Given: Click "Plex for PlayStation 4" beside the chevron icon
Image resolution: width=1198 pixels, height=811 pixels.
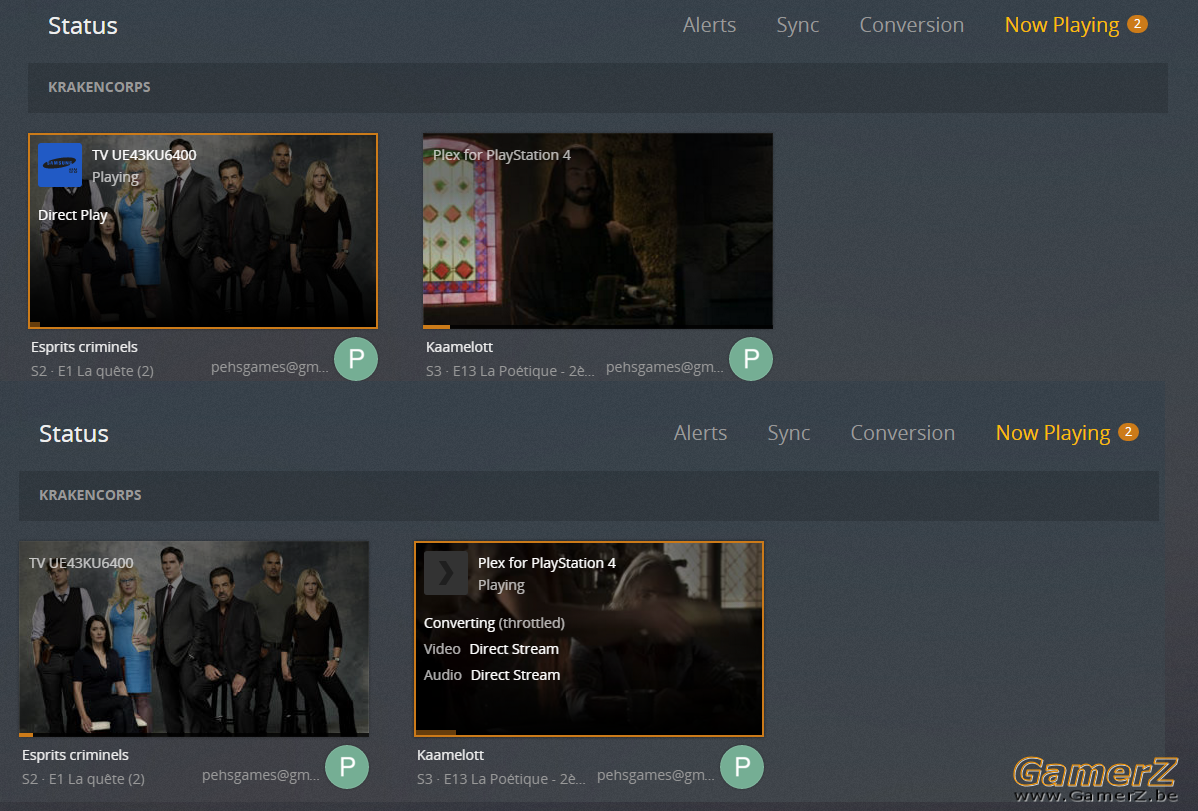Looking at the screenshot, I should (547, 563).
